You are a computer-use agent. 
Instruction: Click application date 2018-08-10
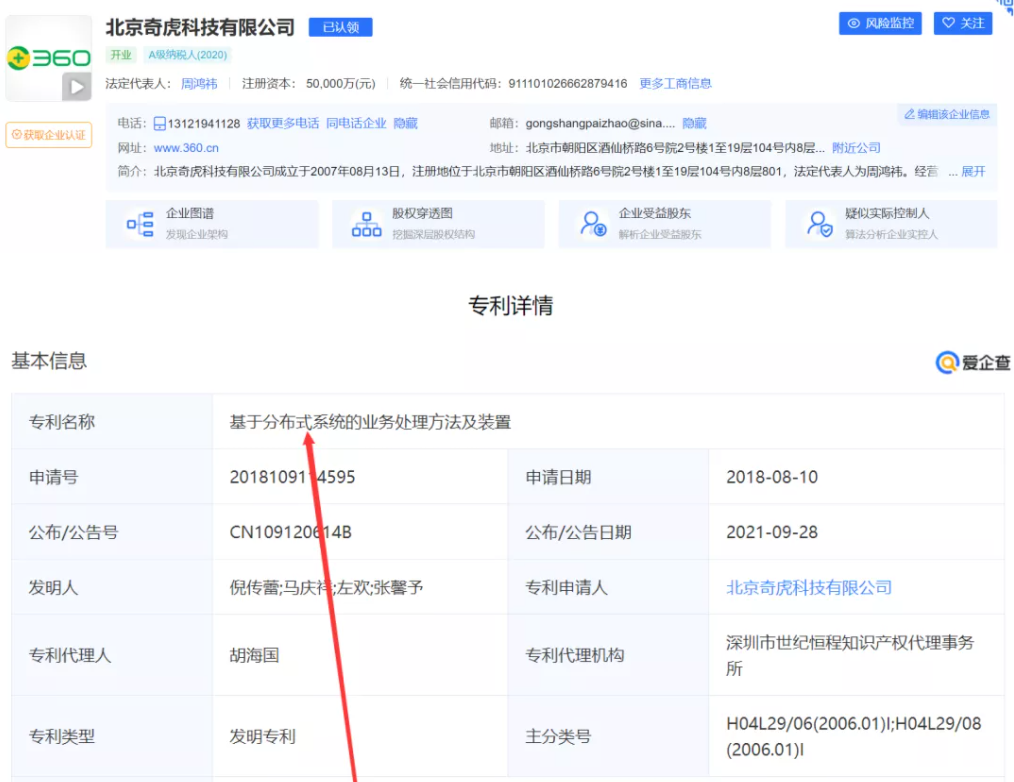[772, 477]
